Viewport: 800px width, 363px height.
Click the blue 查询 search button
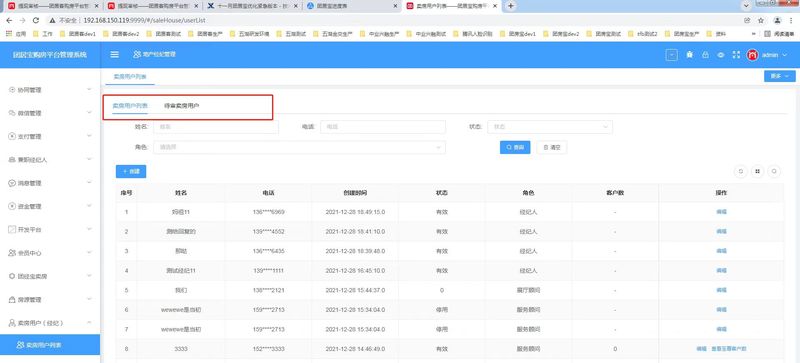[x=515, y=148]
